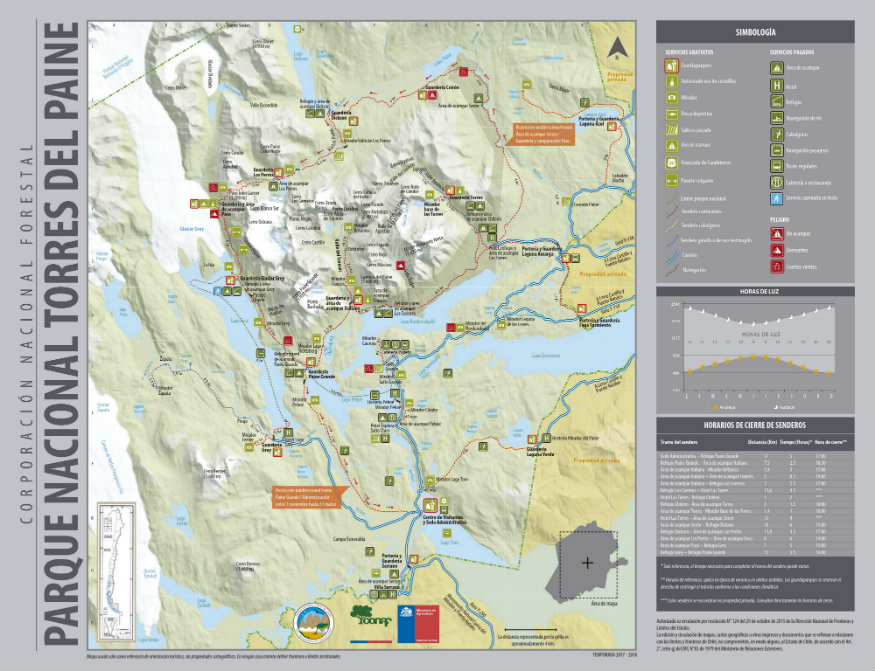Click the Pesca deportiva fish icon

(x=671, y=114)
